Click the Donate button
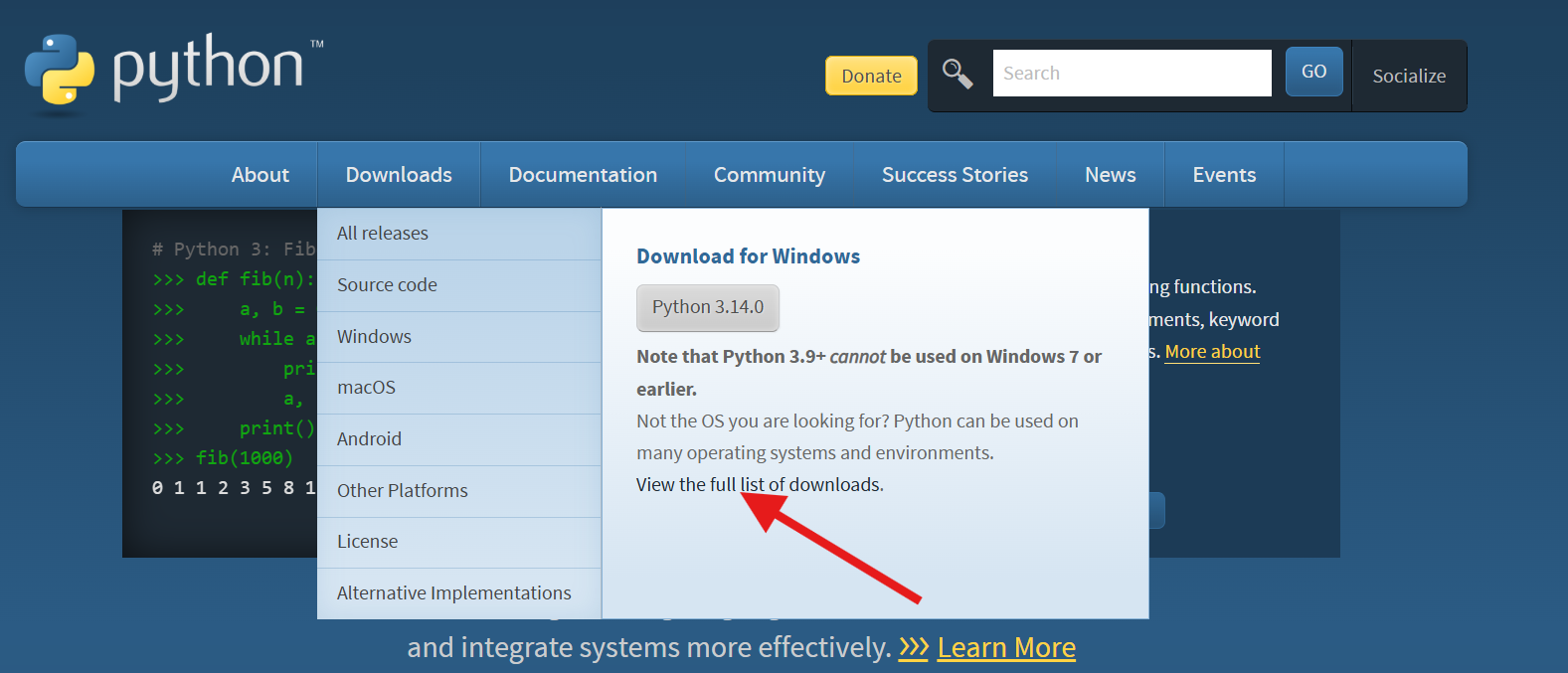This screenshot has width=1568, height=673. [x=871, y=76]
